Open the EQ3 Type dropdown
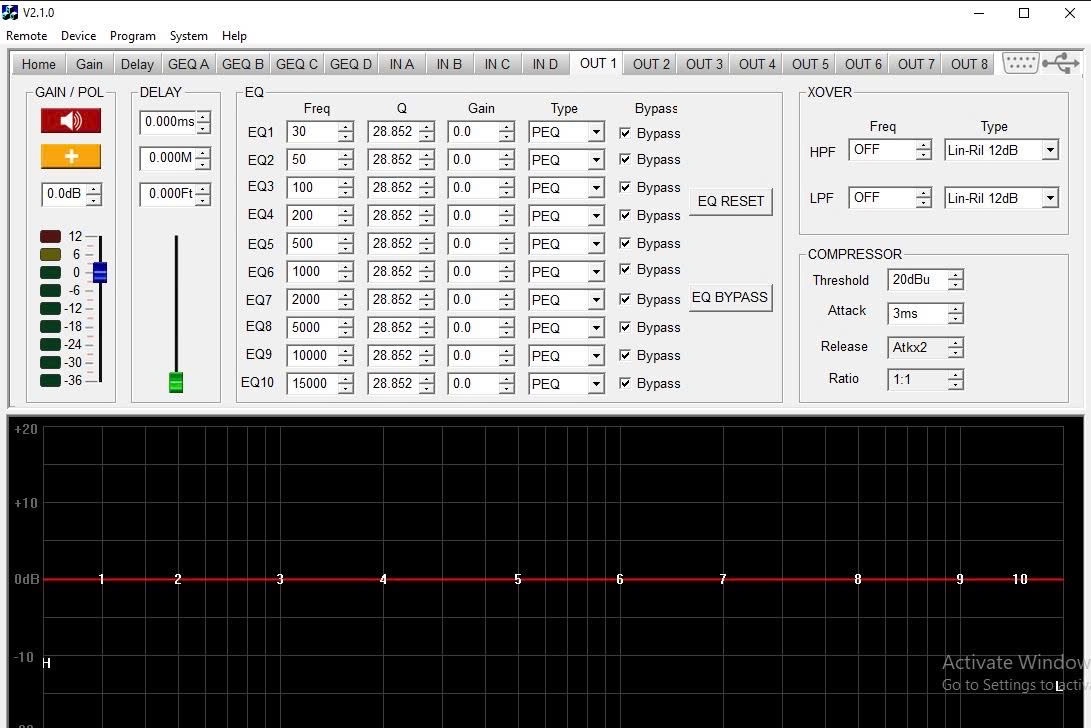The width and height of the screenshot is (1091, 728). click(596, 188)
